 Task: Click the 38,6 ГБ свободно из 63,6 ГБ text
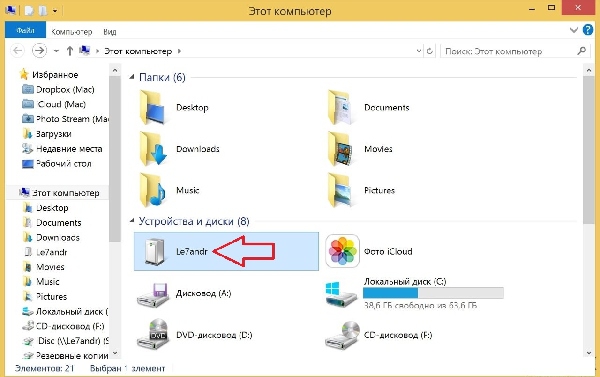(x=420, y=305)
